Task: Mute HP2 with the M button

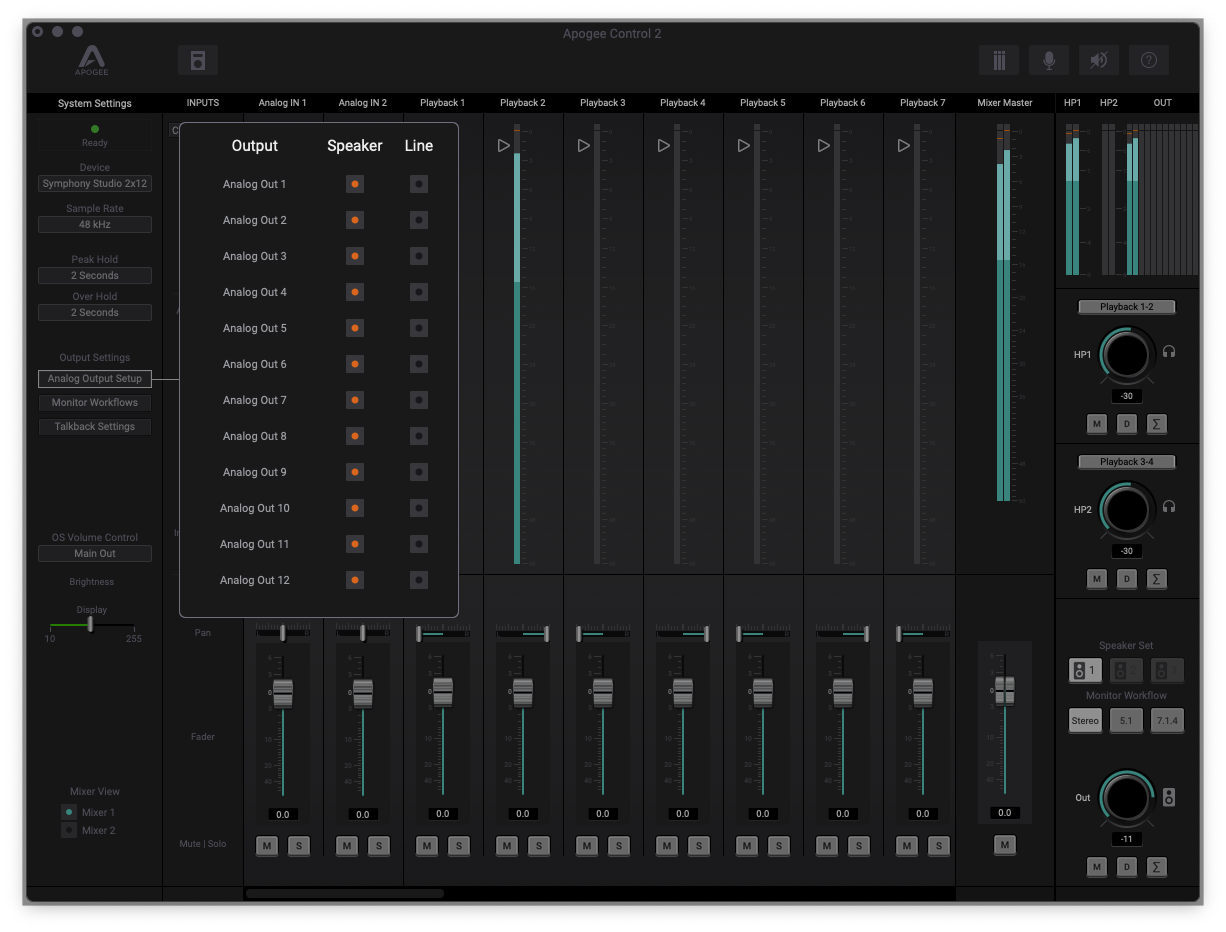Action: [1097, 579]
